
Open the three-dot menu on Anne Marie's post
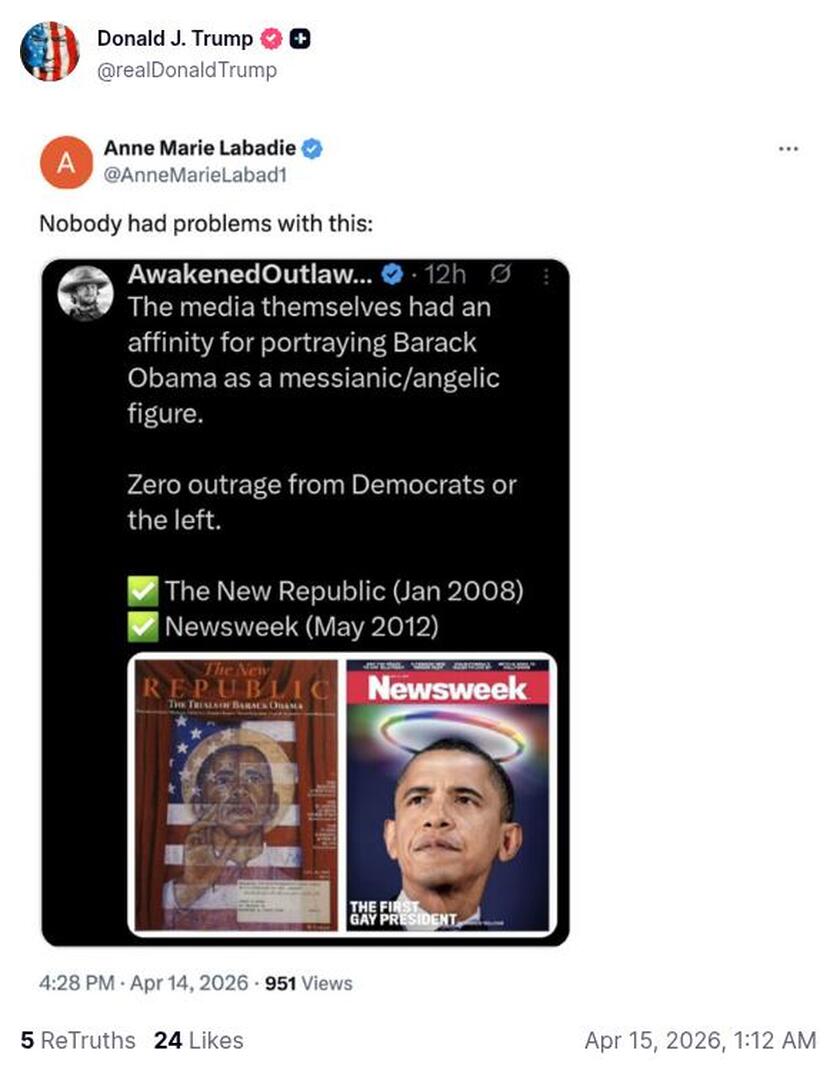click(788, 147)
